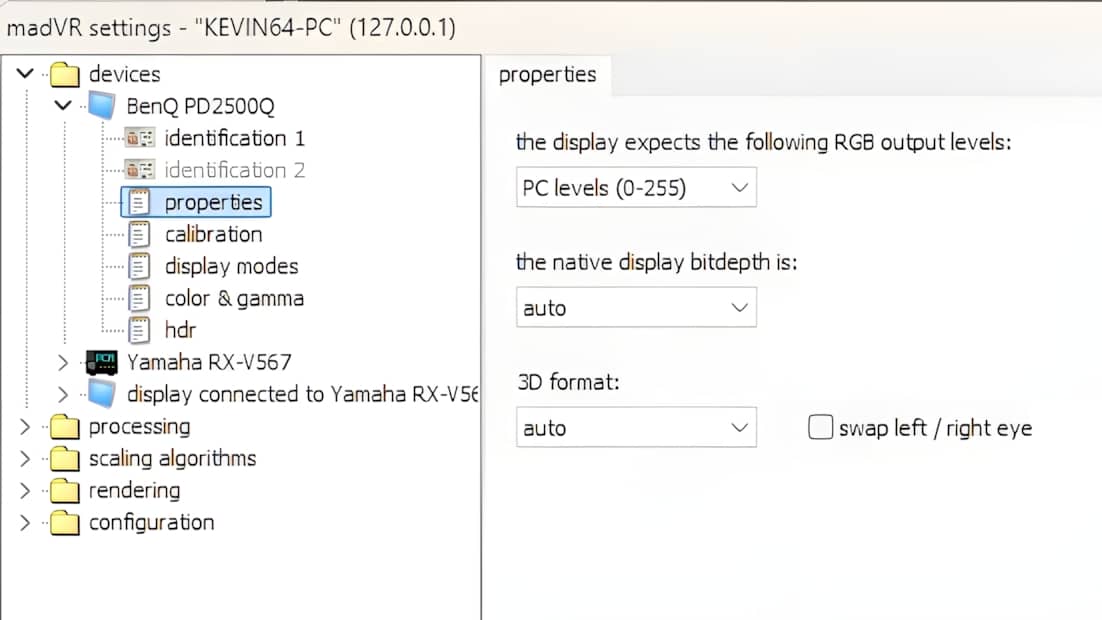Select the scaling algorithms folder
This screenshot has height=620, width=1102.
[x=172, y=458]
